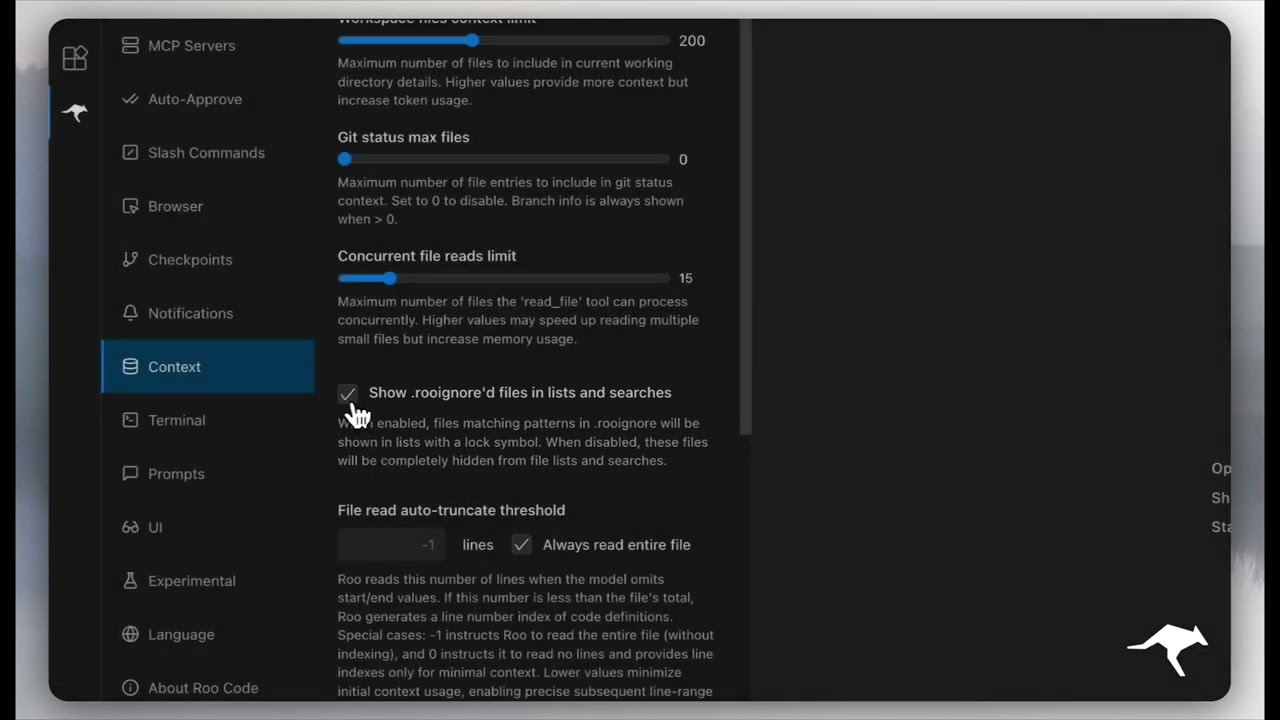This screenshot has height=720, width=1280.
Task: Click the workspace files context limit slider
Action: pos(504,40)
